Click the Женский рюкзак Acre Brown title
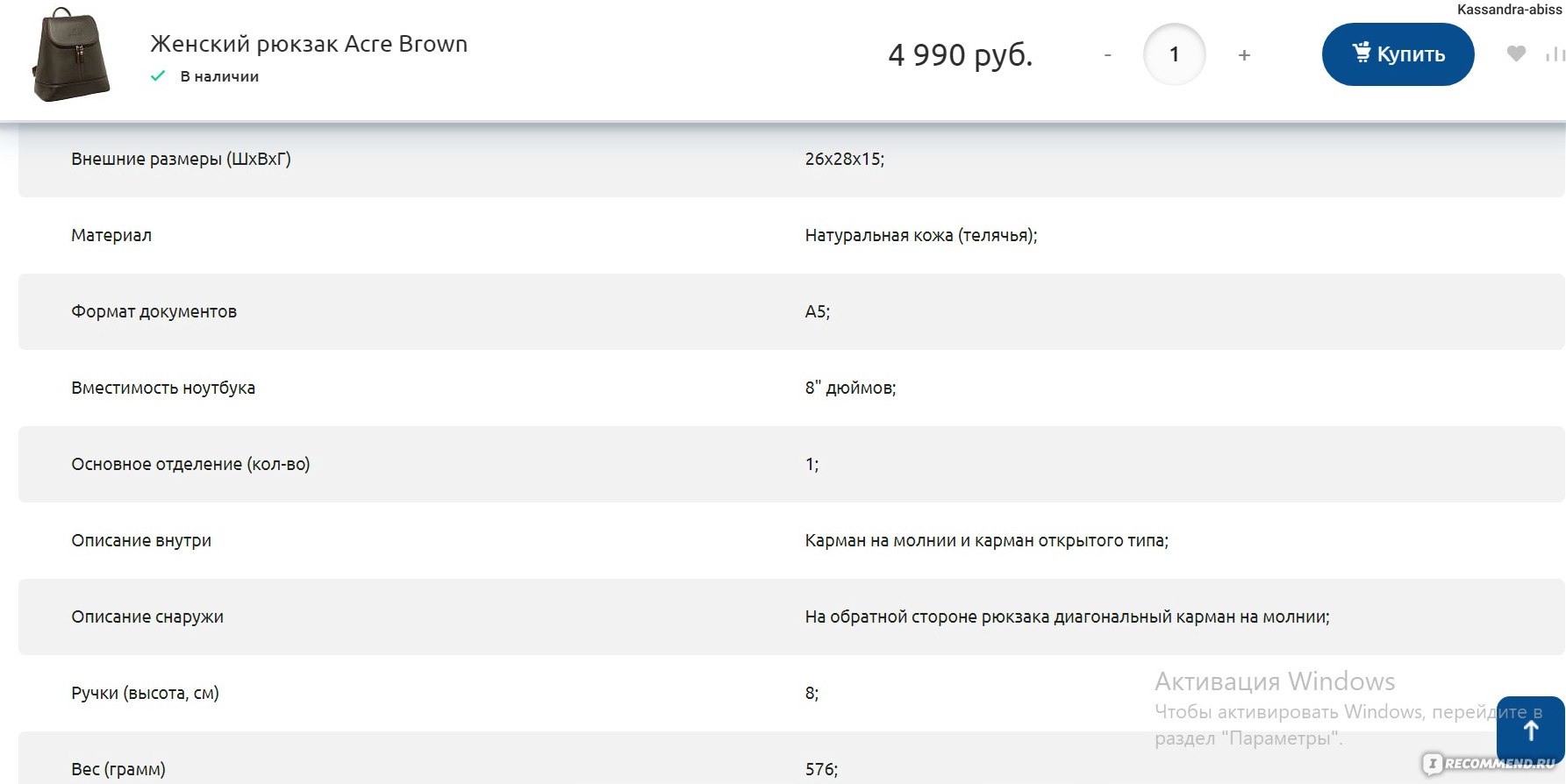 click(309, 44)
